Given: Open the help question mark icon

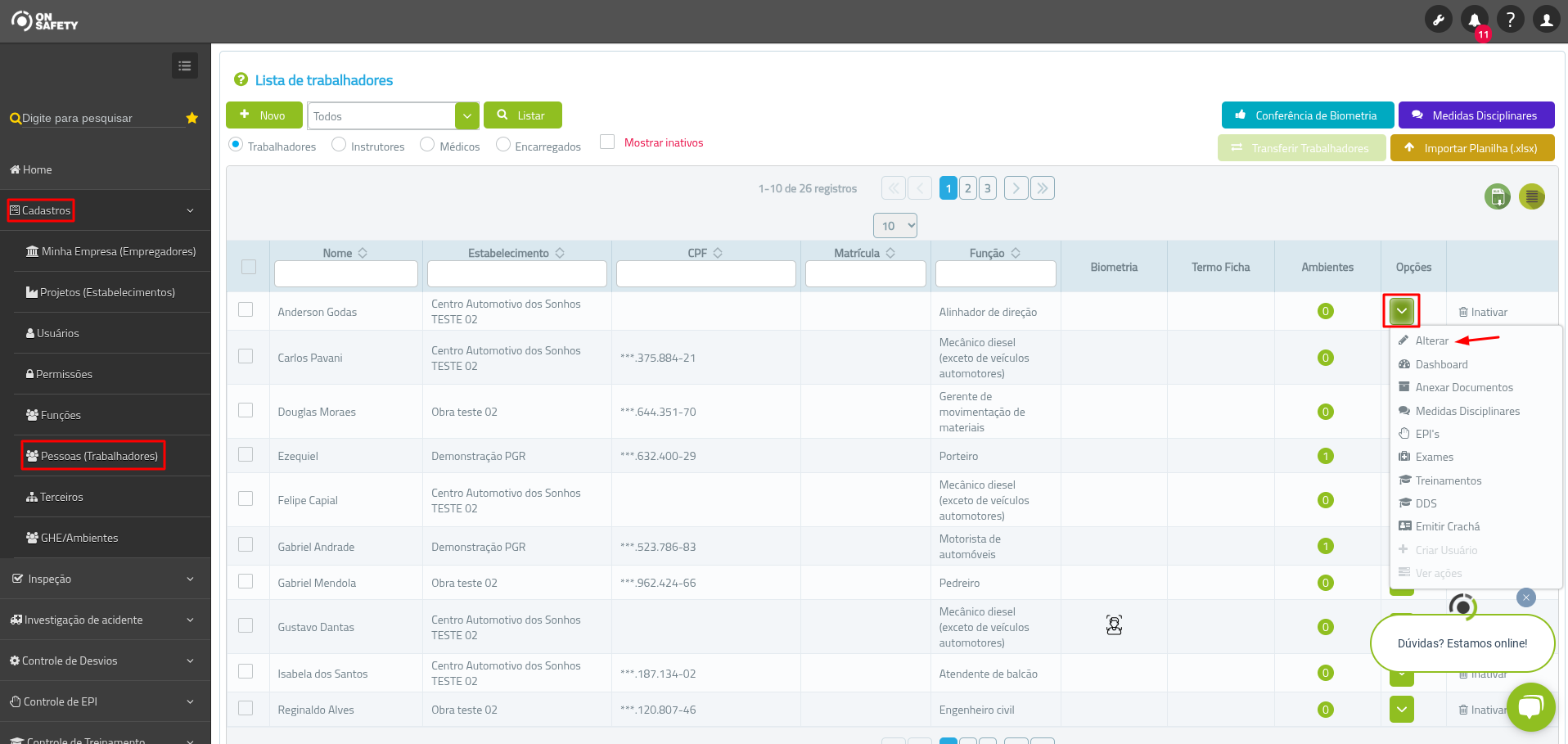Looking at the screenshot, I should click(1511, 20).
